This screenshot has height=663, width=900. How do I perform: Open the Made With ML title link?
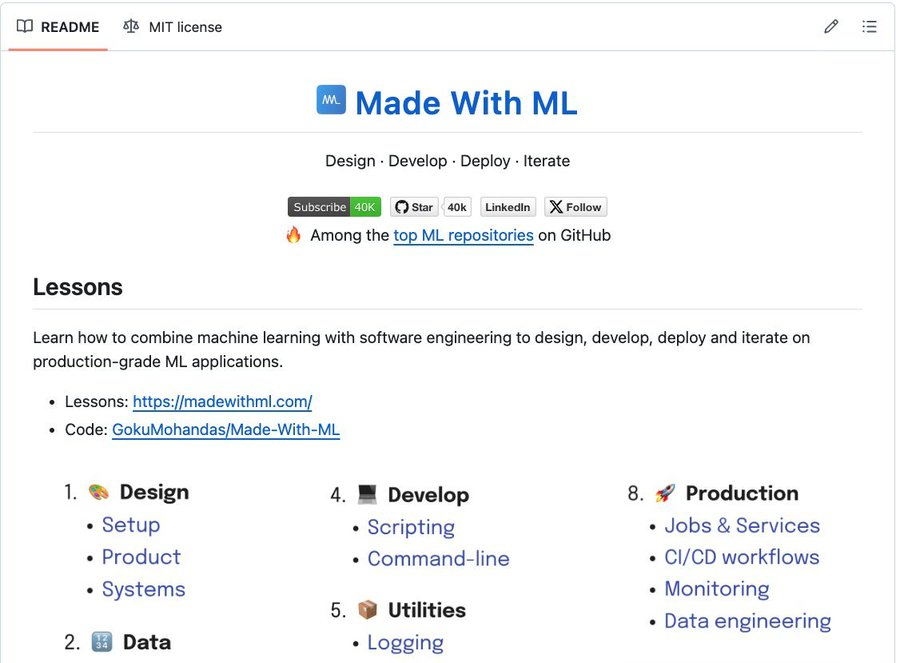click(x=466, y=103)
